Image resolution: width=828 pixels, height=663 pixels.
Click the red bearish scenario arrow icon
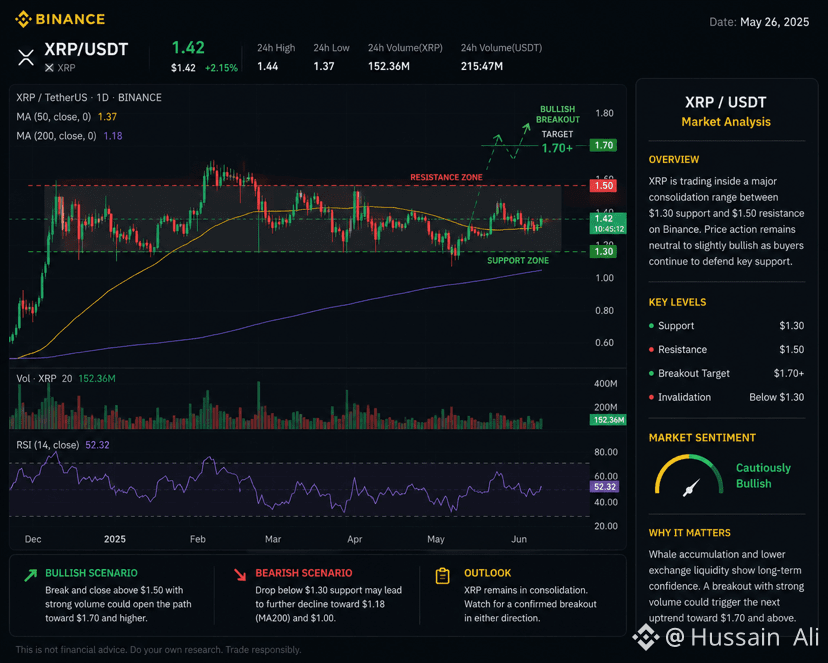(x=240, y=575)
